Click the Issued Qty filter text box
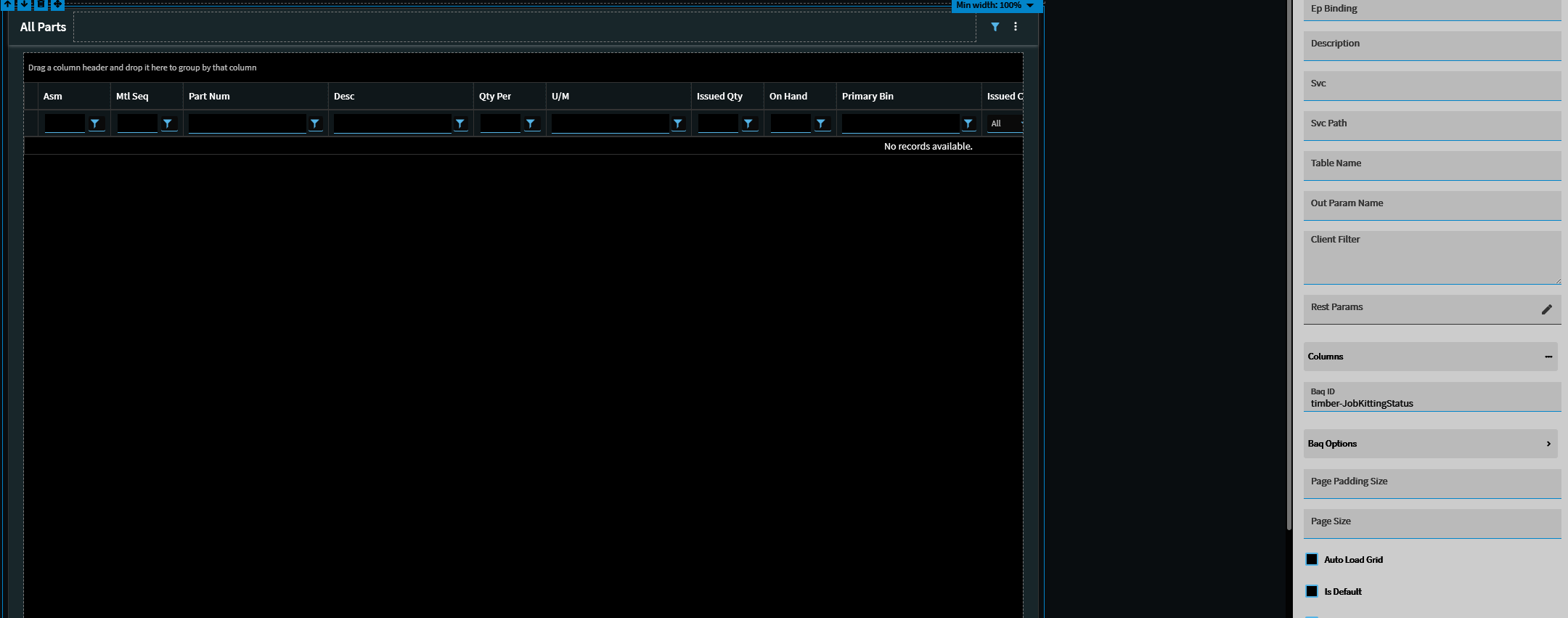 (718, 123)
